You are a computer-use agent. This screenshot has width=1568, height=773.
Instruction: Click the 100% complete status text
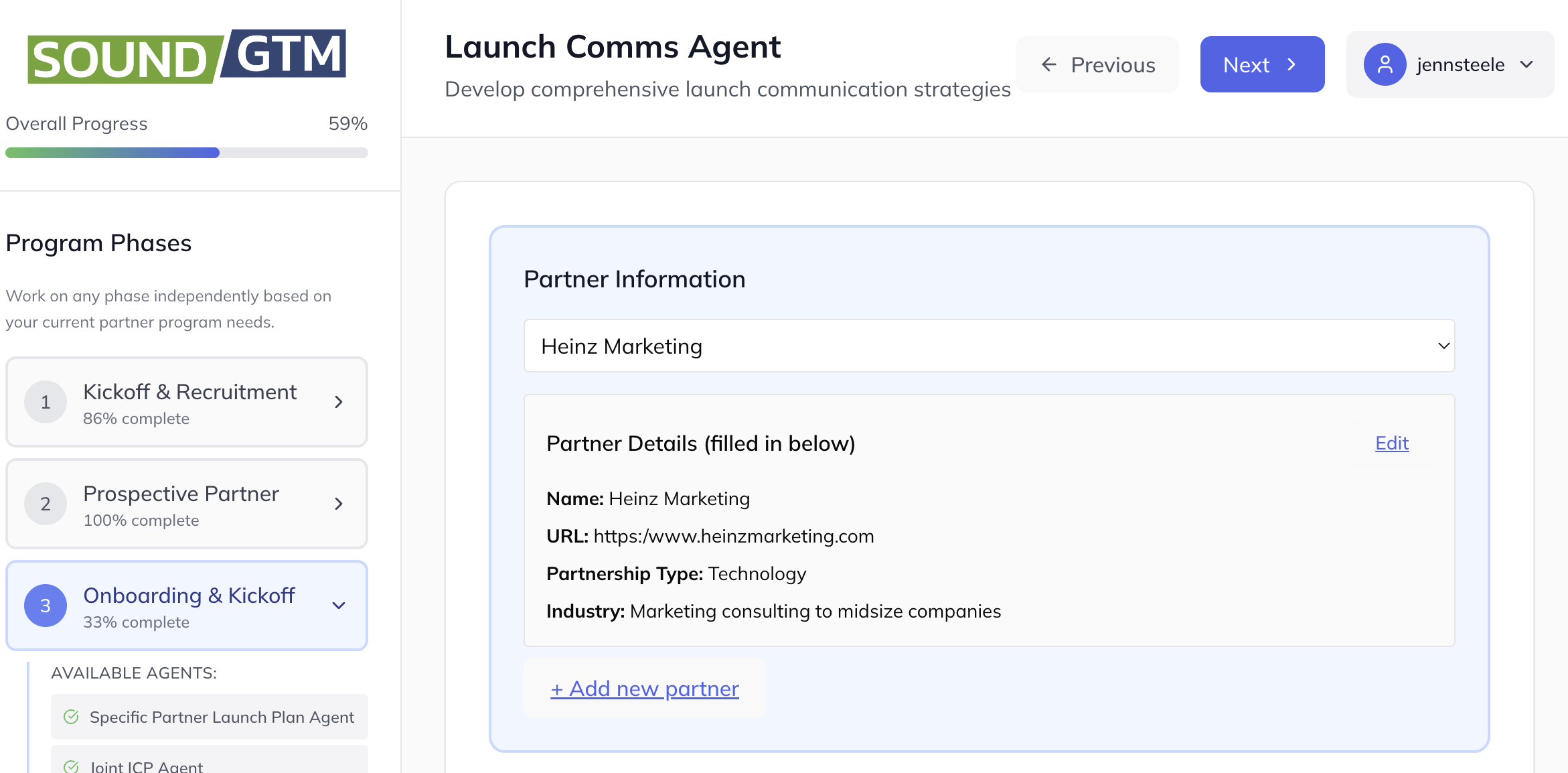point(141,520)
